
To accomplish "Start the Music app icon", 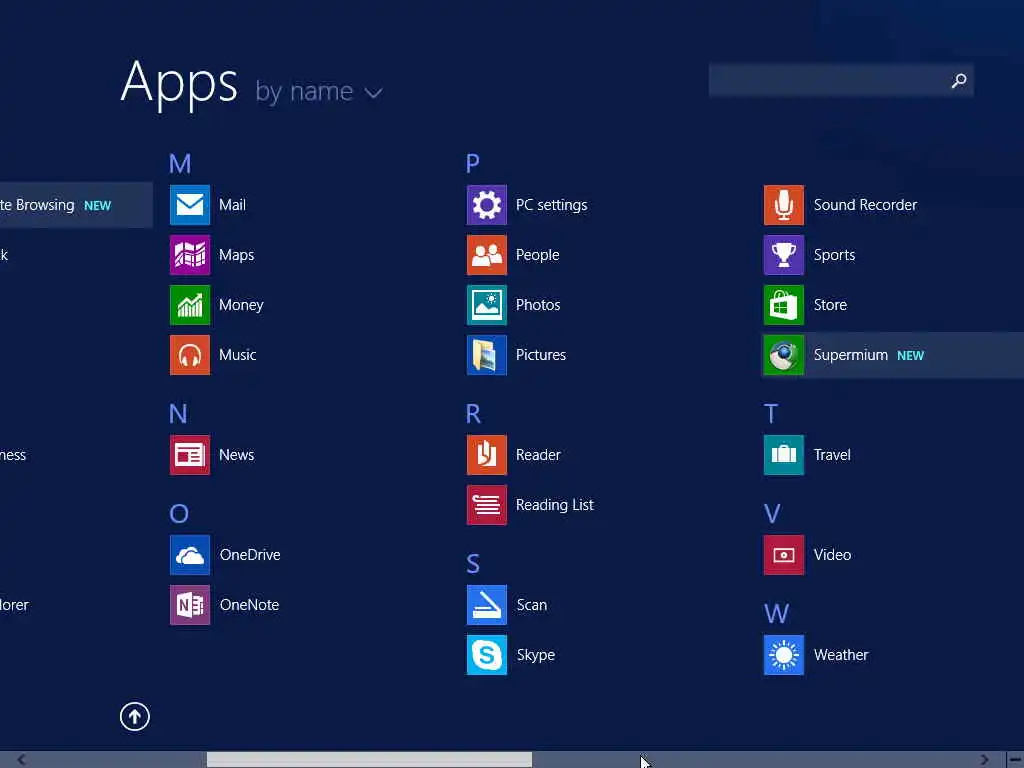I will [190, 355].
